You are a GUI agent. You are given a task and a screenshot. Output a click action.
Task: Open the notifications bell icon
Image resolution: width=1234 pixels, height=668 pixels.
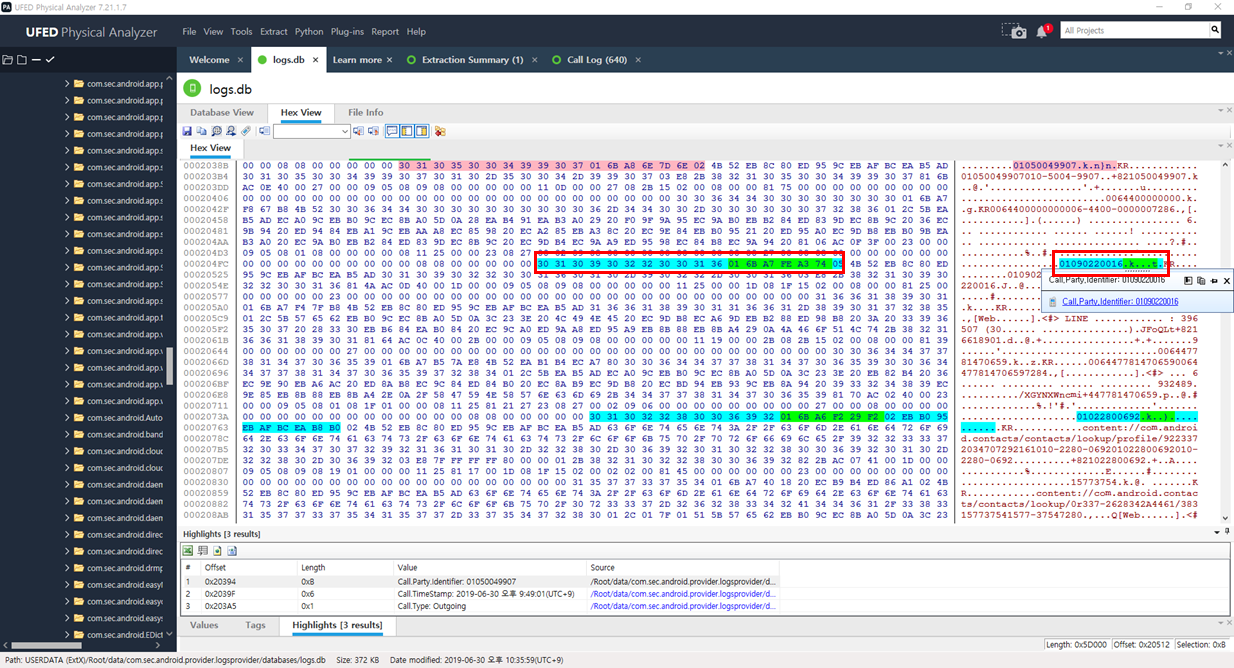tap(1043, 31)
